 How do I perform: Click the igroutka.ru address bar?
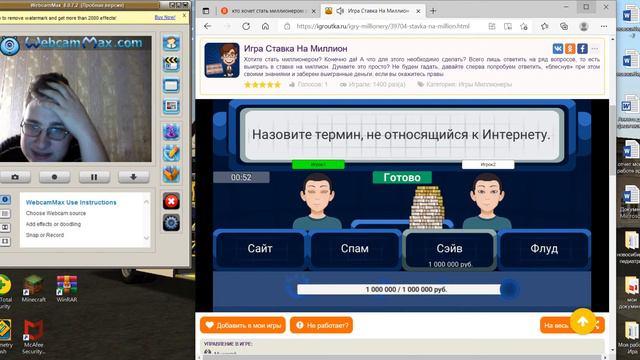pyautogui.click(x=383, y=26)
